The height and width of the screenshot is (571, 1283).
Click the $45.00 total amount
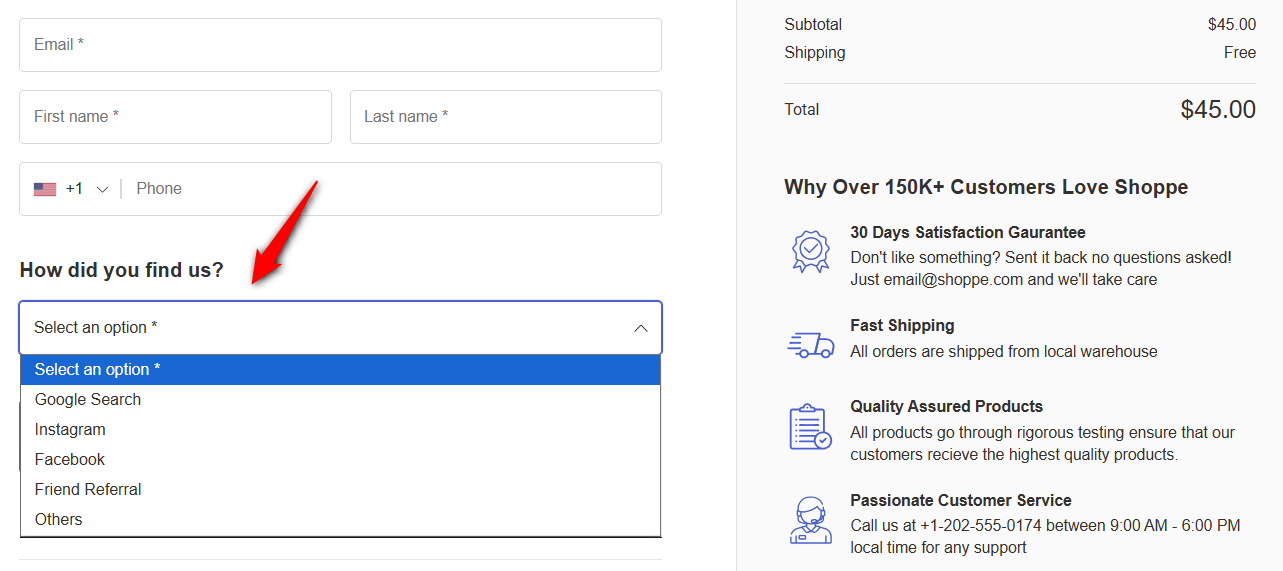[1218, 110]
